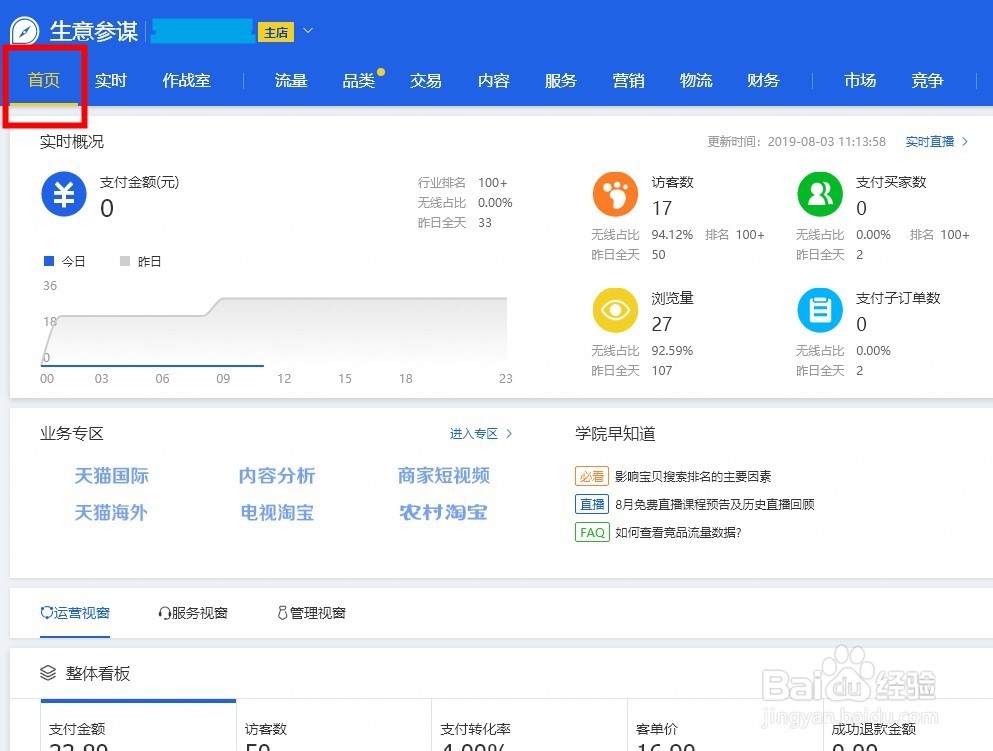This screenshot has height=751, width=993.
Task: Open the 天猫国际 business zone
Action: 111,476
